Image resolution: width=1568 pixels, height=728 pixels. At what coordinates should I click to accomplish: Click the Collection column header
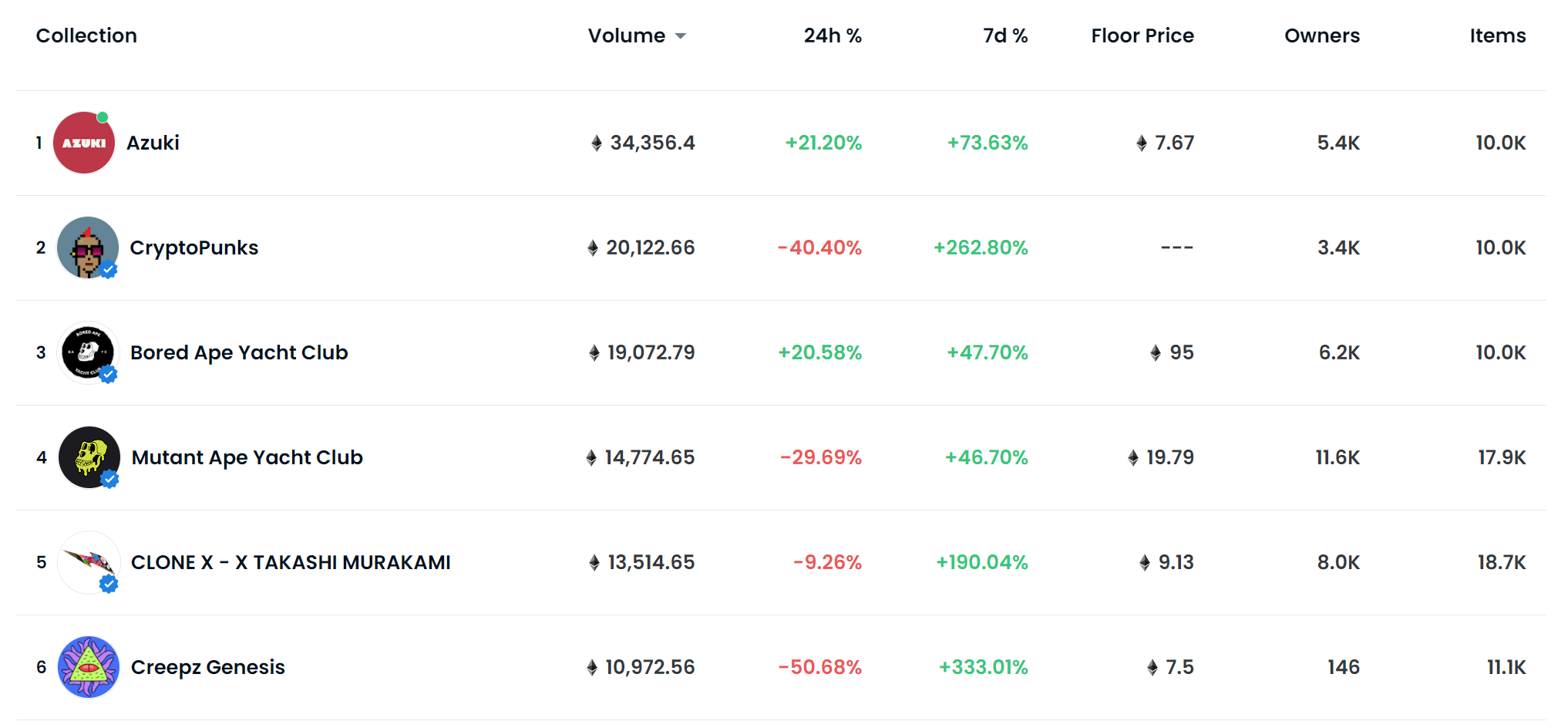(x=86, y=36)
